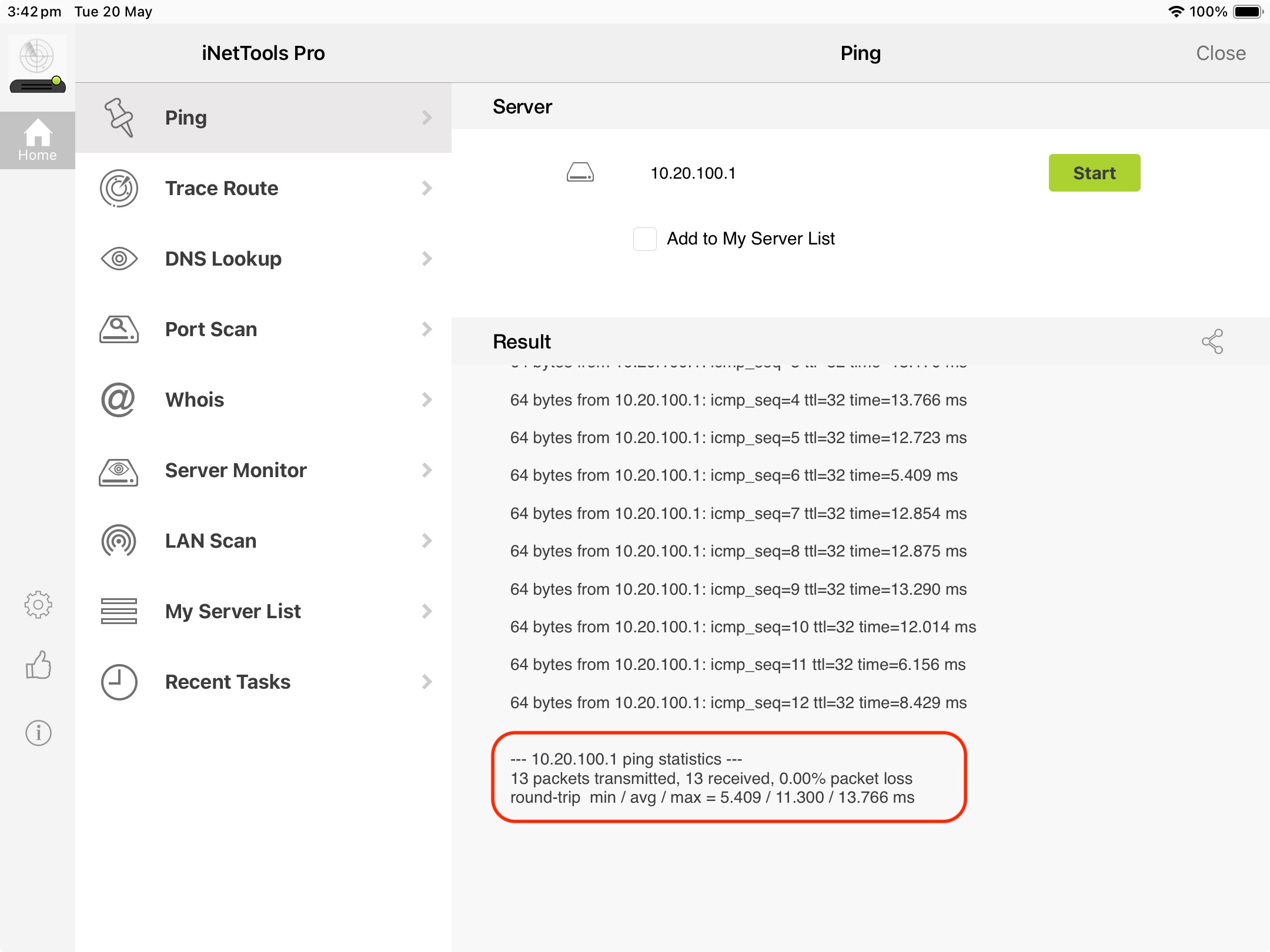Screen dimensions: 1270x952
Task: Check Add to My Server List box
Action: coord(645,239)
